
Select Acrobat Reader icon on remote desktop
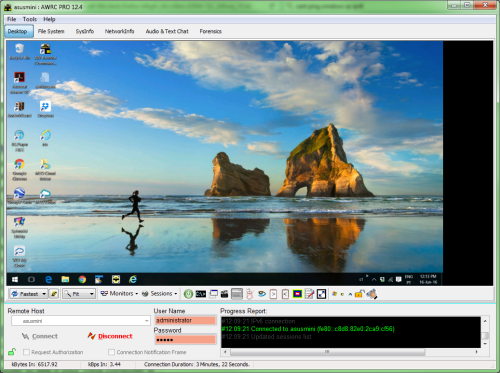19,82
